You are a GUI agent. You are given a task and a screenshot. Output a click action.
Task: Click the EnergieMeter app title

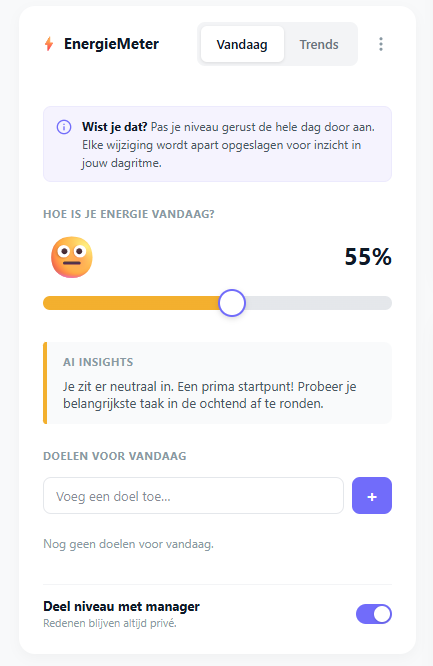(111, 44)
